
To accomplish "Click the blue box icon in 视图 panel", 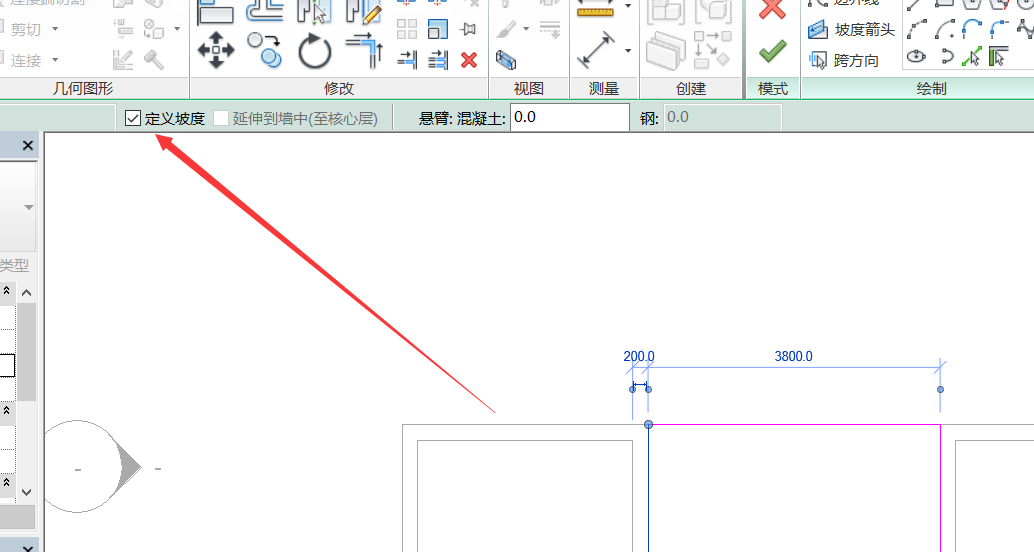I will (x=506, y=61).
